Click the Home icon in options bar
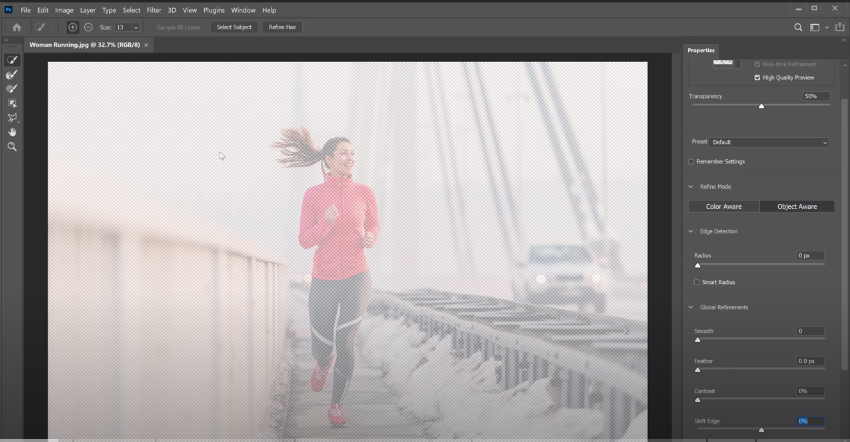This screenshot has width=850, height=442. point(17,27)
